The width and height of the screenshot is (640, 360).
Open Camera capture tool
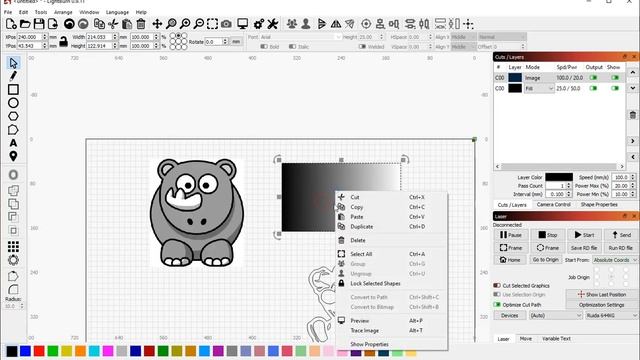pyautogui.click(x=226, y=24)
